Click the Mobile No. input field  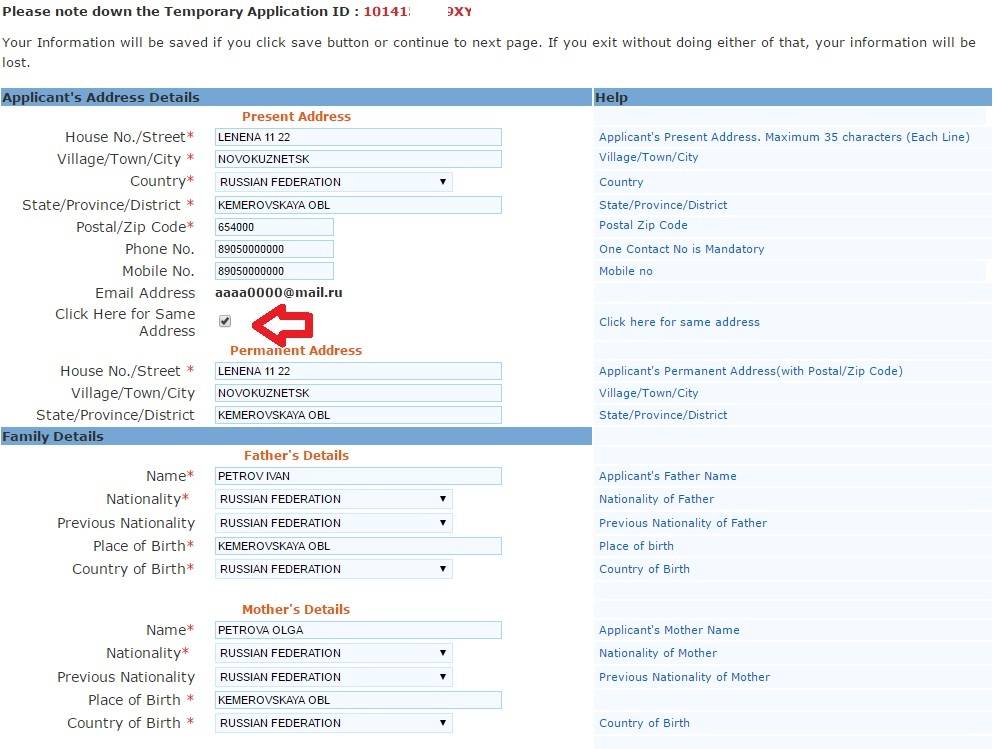click(273, 271)
